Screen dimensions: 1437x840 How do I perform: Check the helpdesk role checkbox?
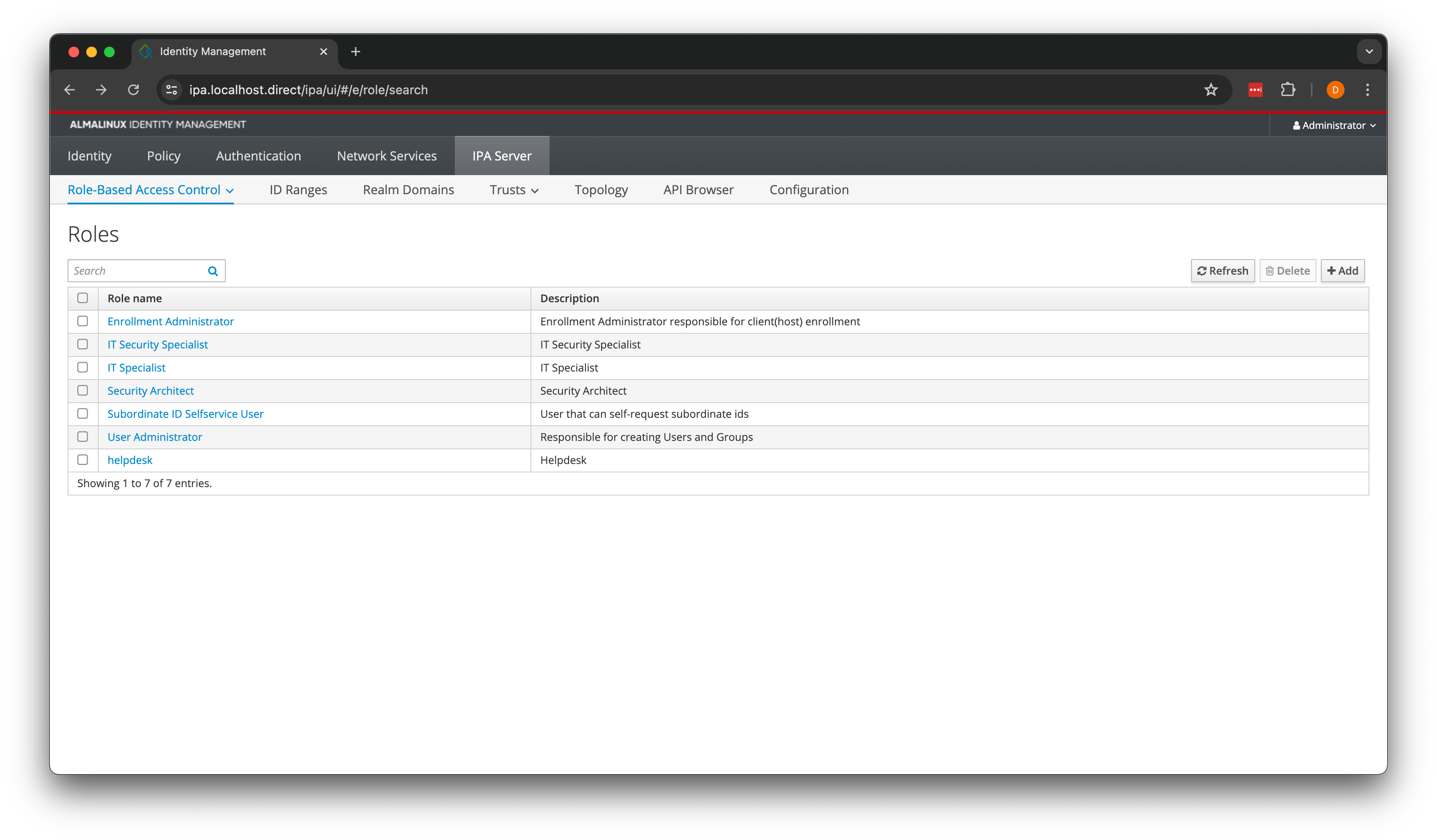coord(83,460)
